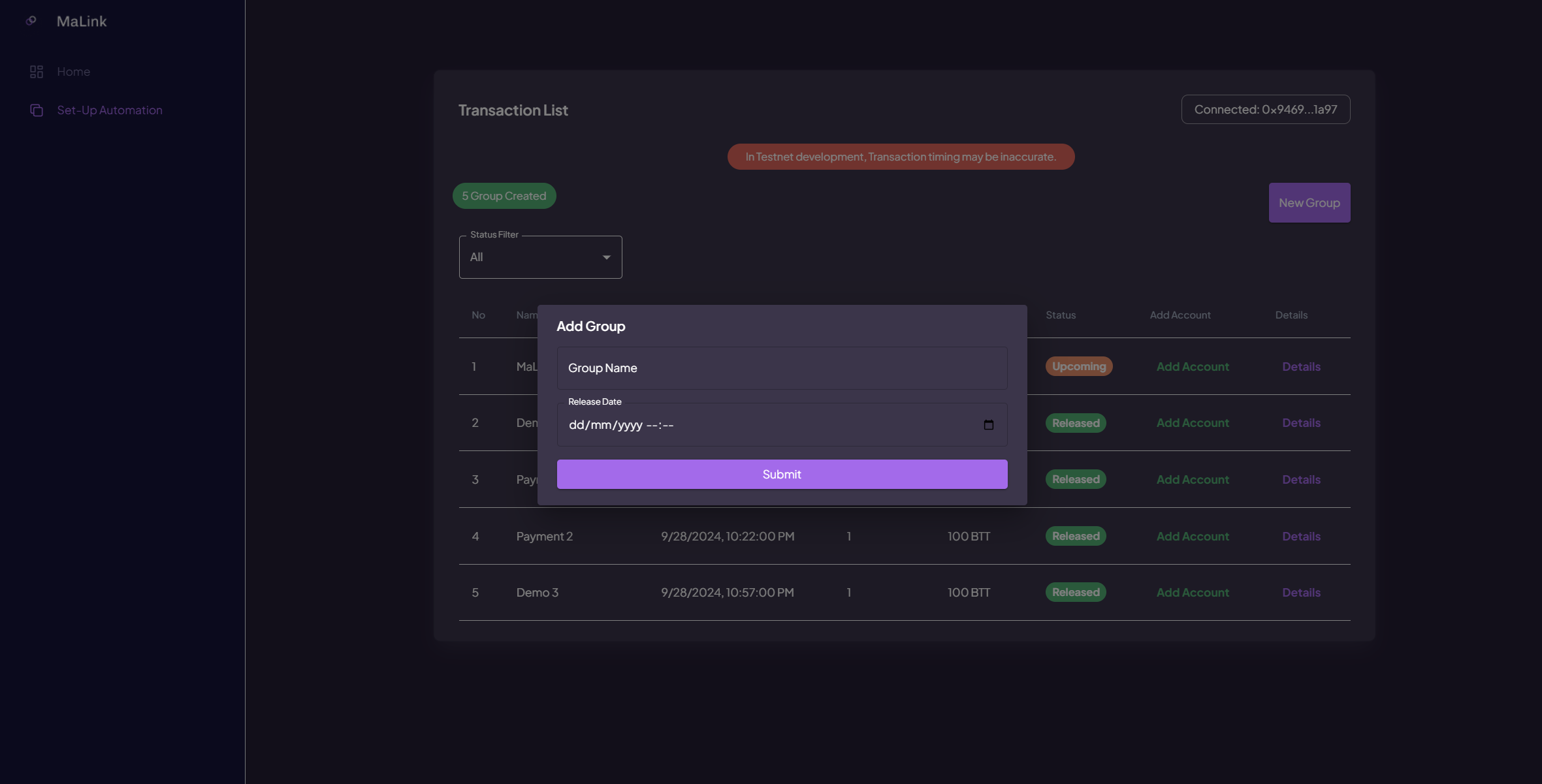Click the MaLink logo icon
The image size is (1542, 784).
(31, 21)
